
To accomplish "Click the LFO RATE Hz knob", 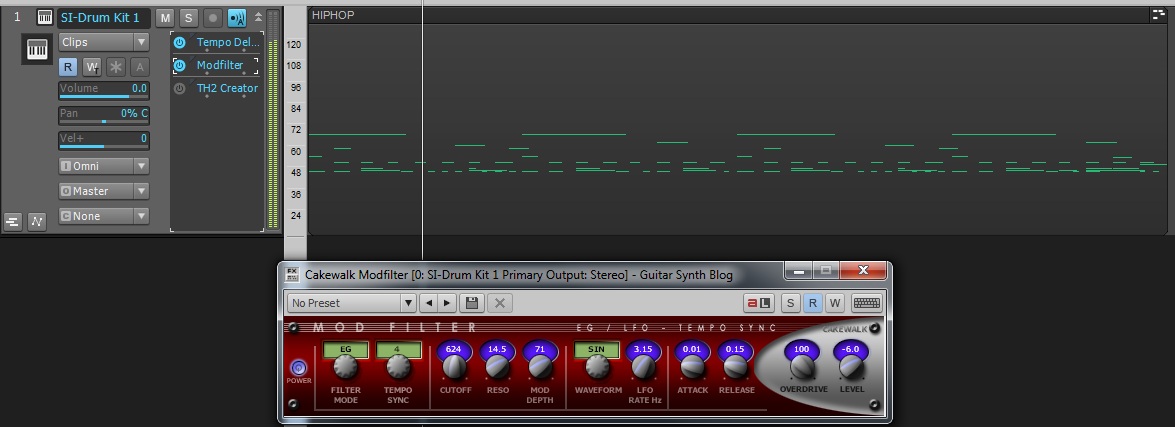I will pyautogui.click(x=643, y=367).
